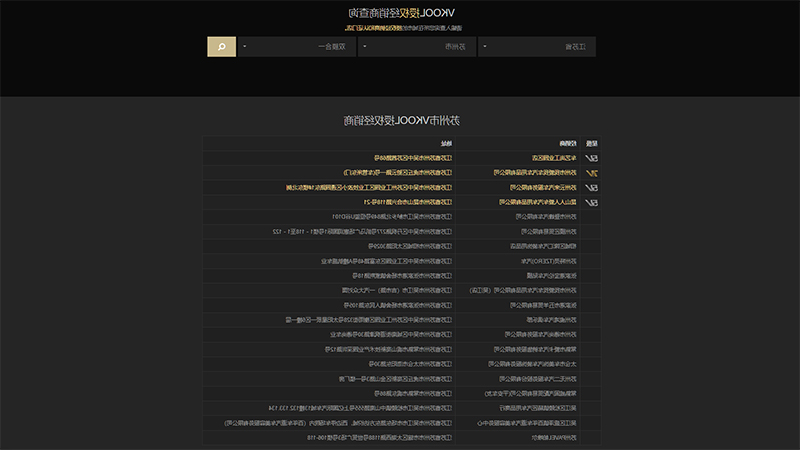Screen dimensions: 800x450
Task: Click the arrow of the 苏州市 dropdown
Action: (x=364, y=46)
